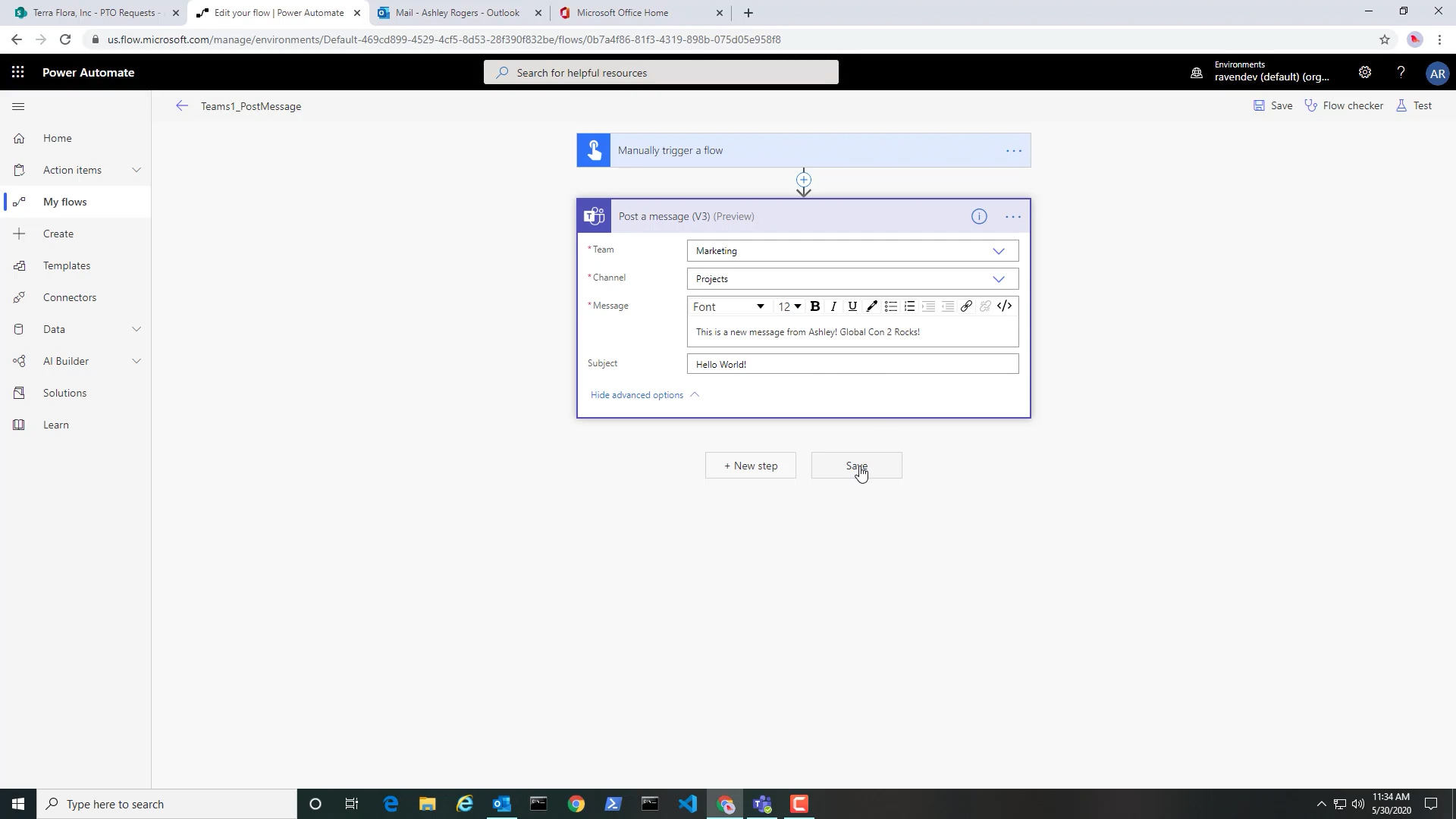Insert a numbered list in message
The height and width of the screenshot is (819, 1456).
909,306
